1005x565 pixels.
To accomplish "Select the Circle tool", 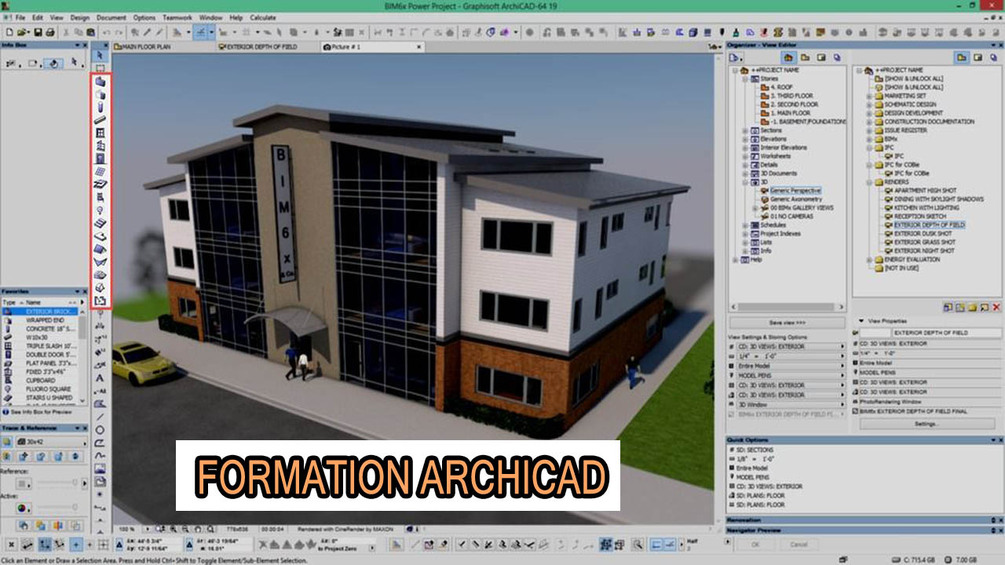I will pyautogui.click(x=100, y=430).
